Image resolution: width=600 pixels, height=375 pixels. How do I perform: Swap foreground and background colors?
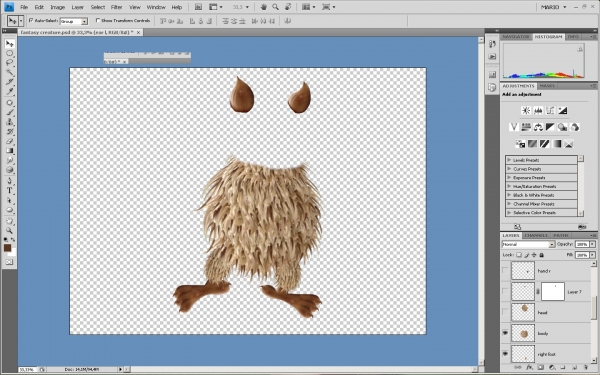(x=13, y=240)
